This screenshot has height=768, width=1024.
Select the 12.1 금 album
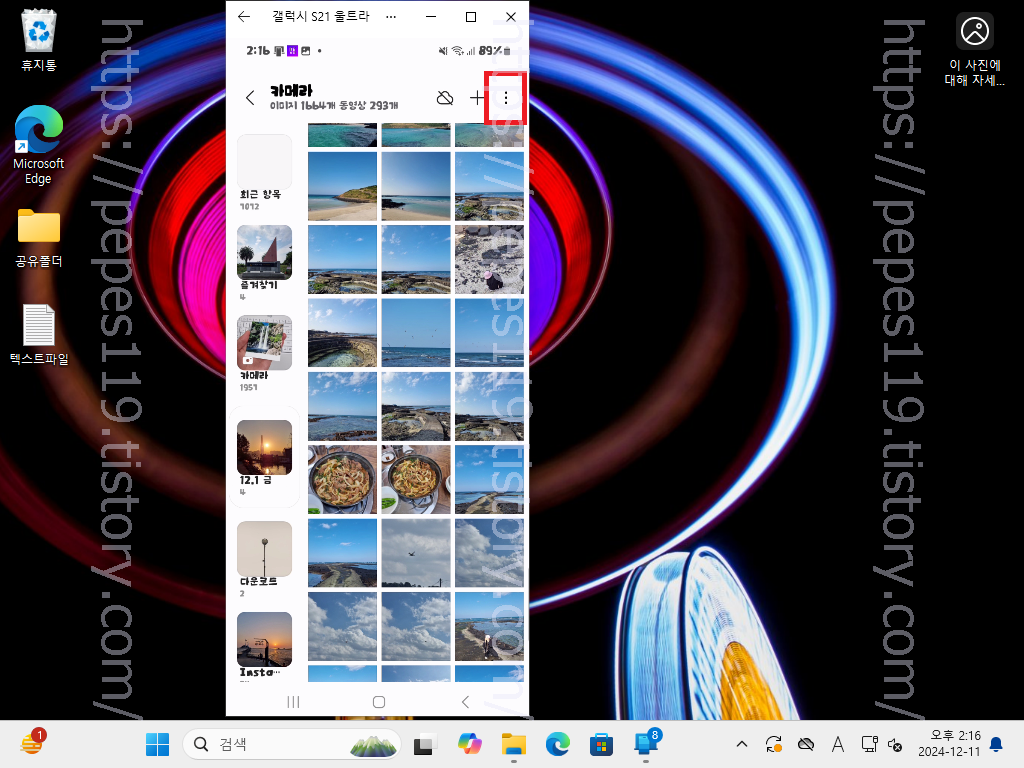click(x=264, y=458)
